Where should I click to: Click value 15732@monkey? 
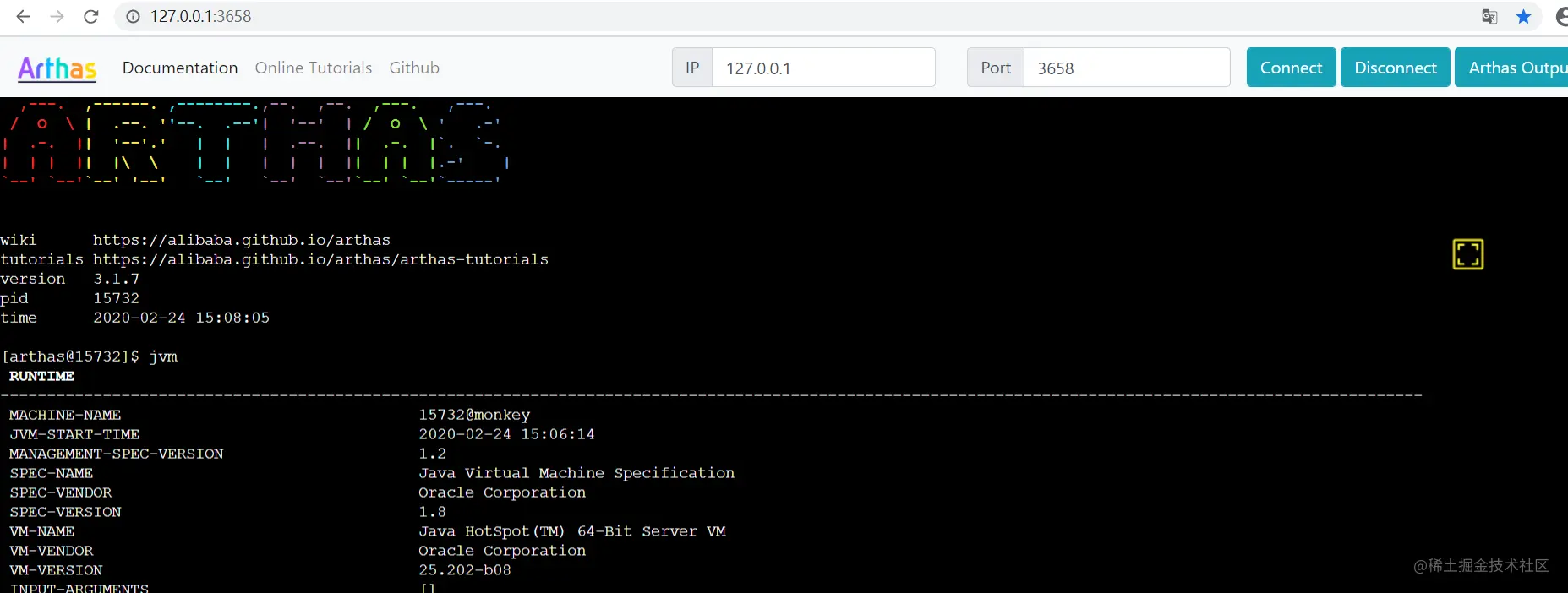pos(474,415)
